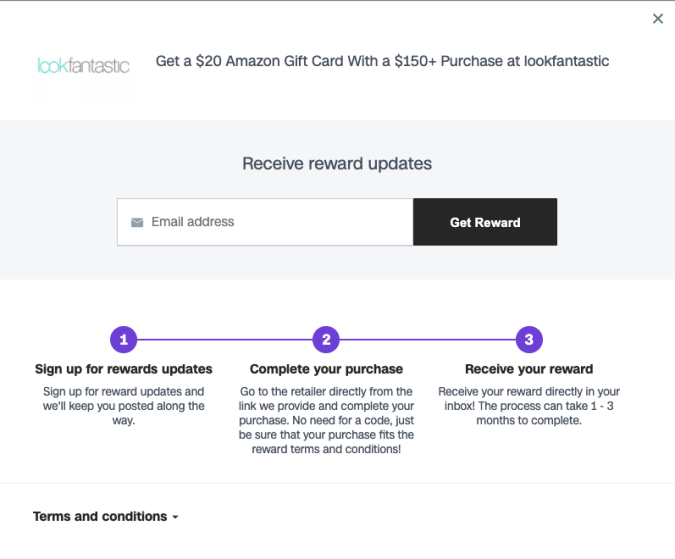This screenshot has height=559, width=675.
Task: Click the 1 - 3 months reward description
Action: point(529,406)
